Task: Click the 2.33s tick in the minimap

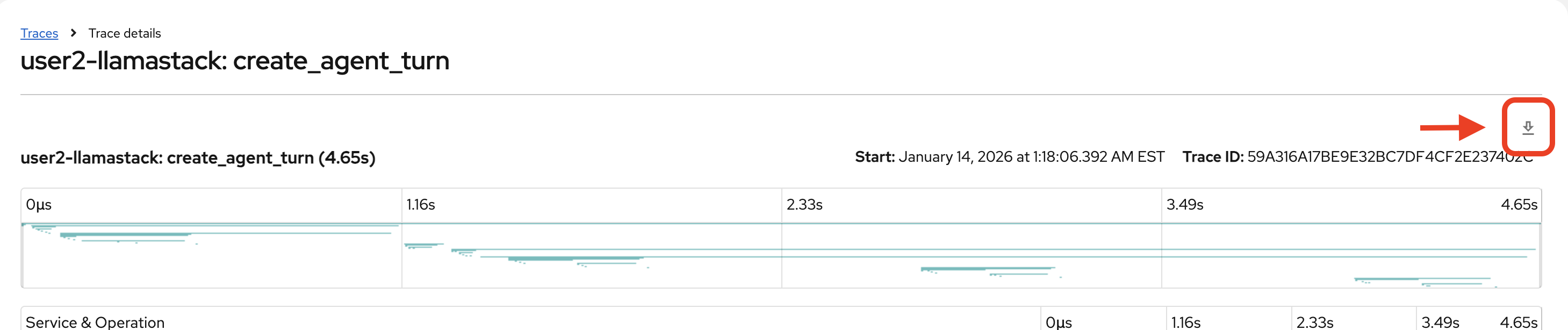Action: (804, 205)
